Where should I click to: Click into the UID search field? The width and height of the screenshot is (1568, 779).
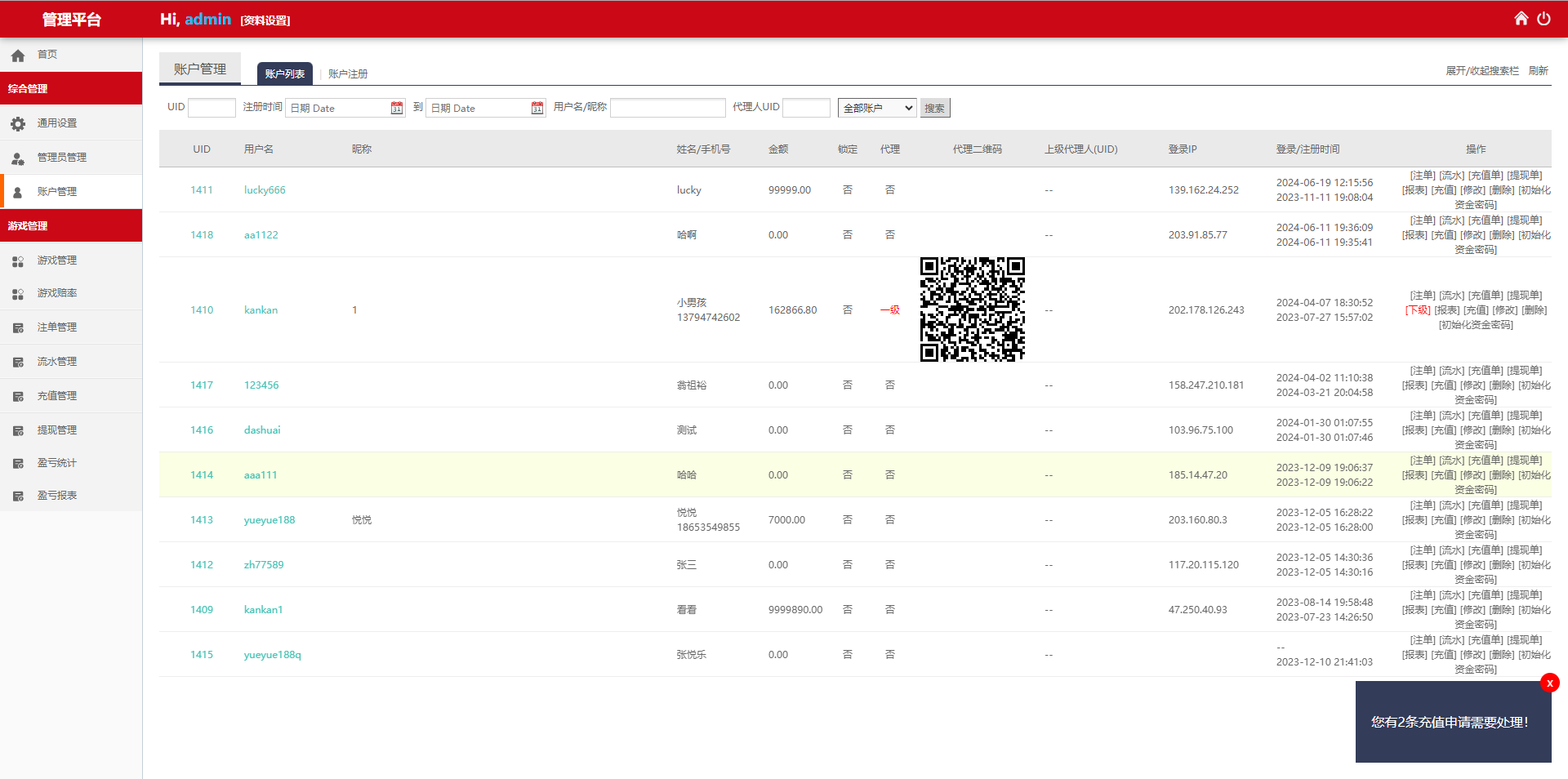(212, 108)
